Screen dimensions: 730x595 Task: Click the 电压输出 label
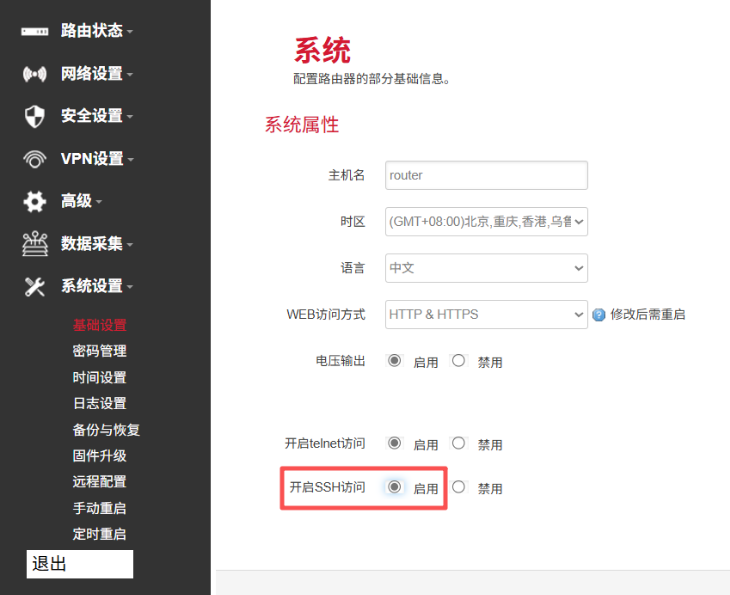tap(340, 361)
